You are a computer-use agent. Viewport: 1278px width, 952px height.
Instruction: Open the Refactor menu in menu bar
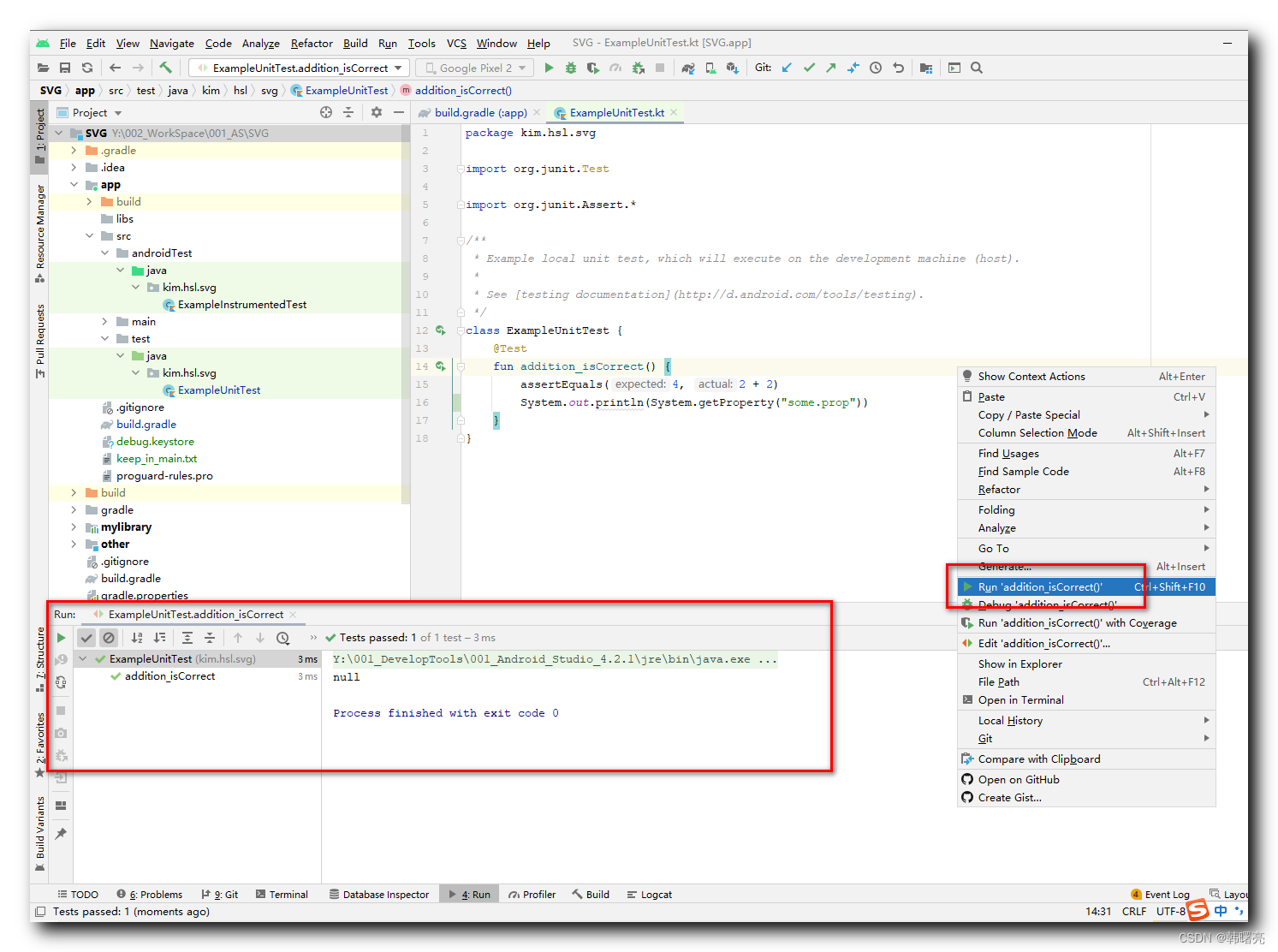[x=312, y=43]
